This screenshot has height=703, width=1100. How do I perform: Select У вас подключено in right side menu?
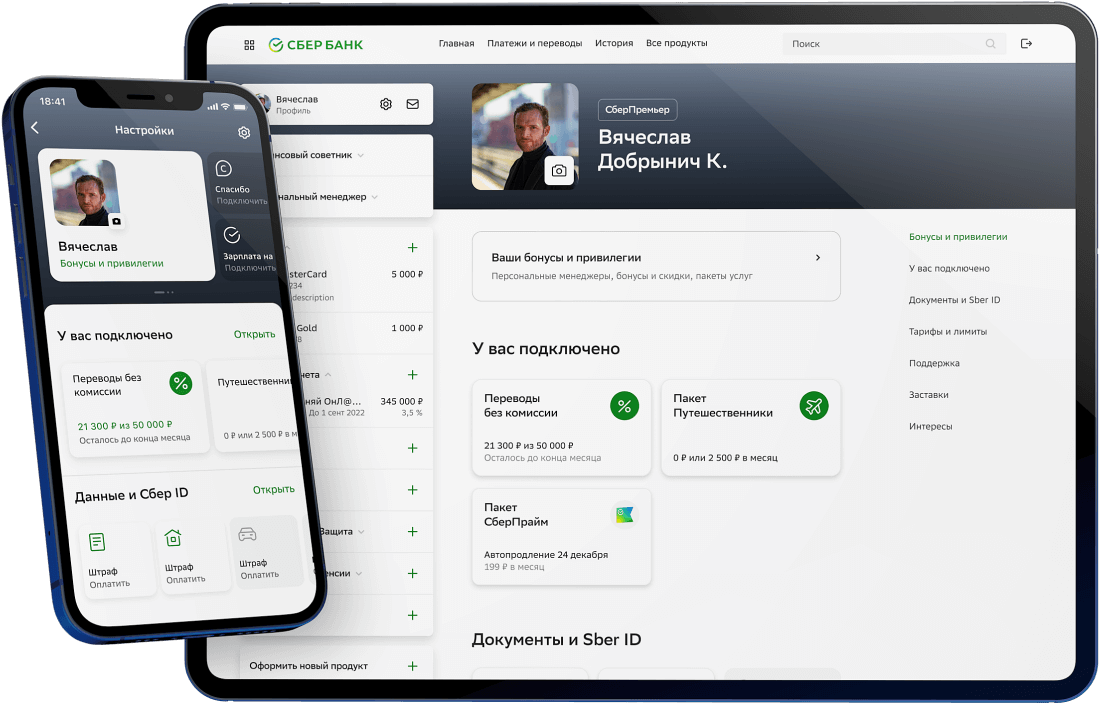(949, 269)
